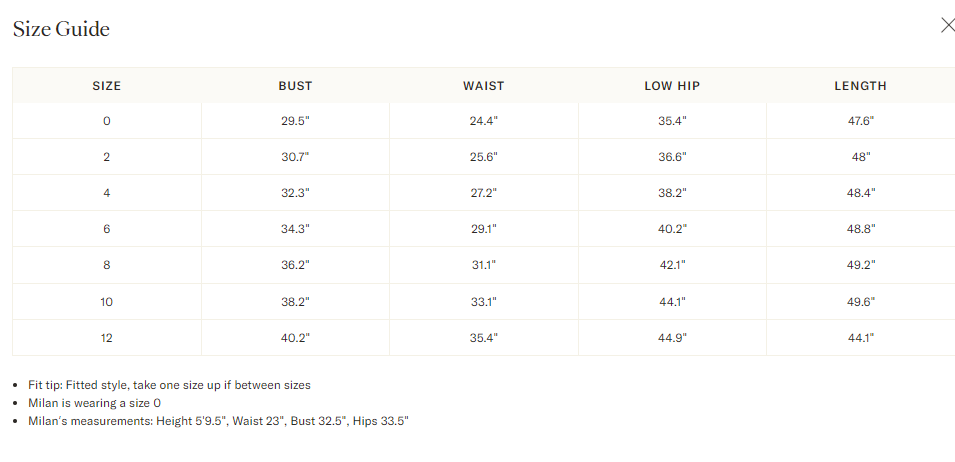The image size is (955, 462).
Task: Click the size 10 row label
Action: click(x=107, y=301)
